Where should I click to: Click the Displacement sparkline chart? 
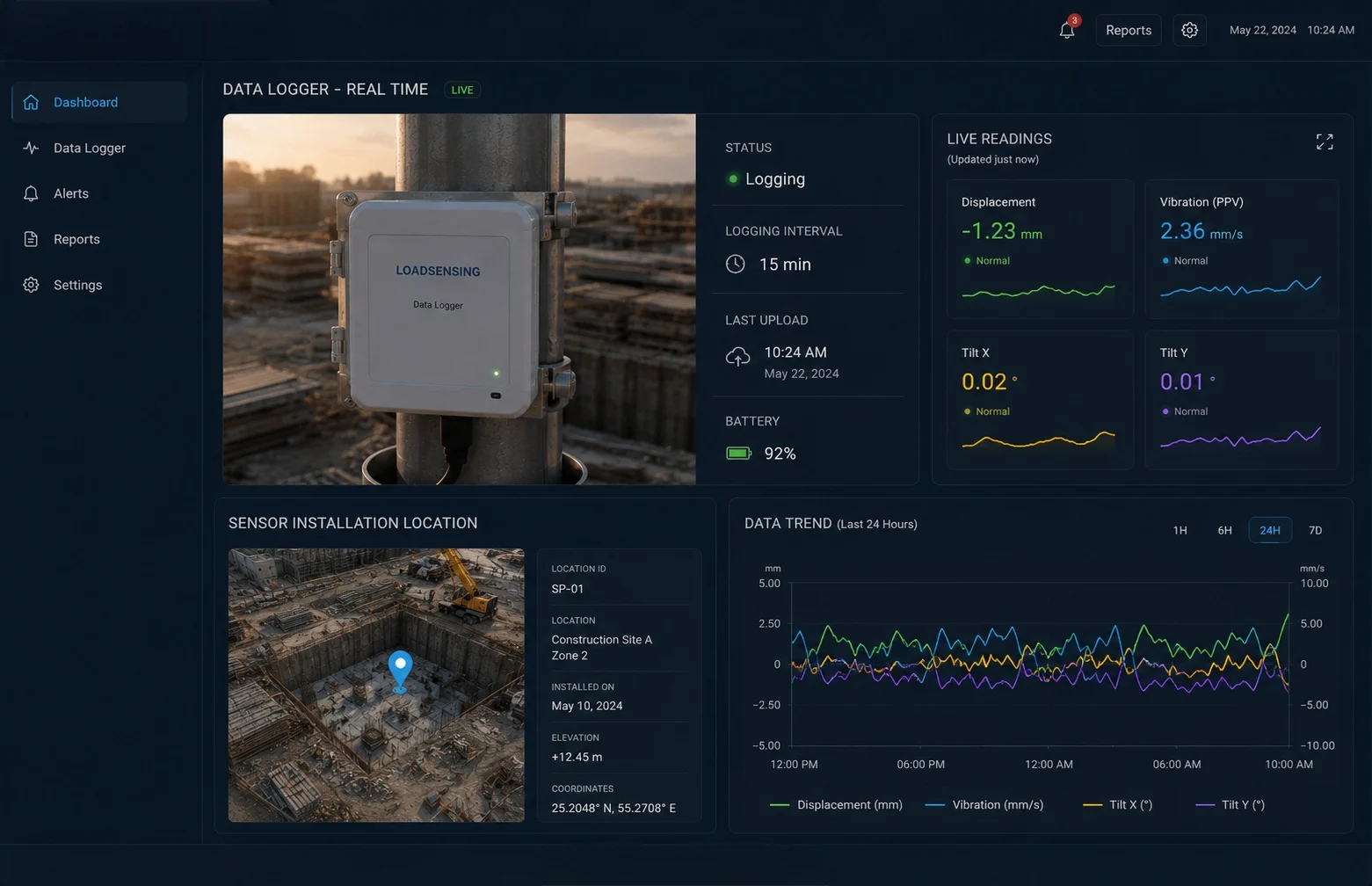coord(1039,290)
